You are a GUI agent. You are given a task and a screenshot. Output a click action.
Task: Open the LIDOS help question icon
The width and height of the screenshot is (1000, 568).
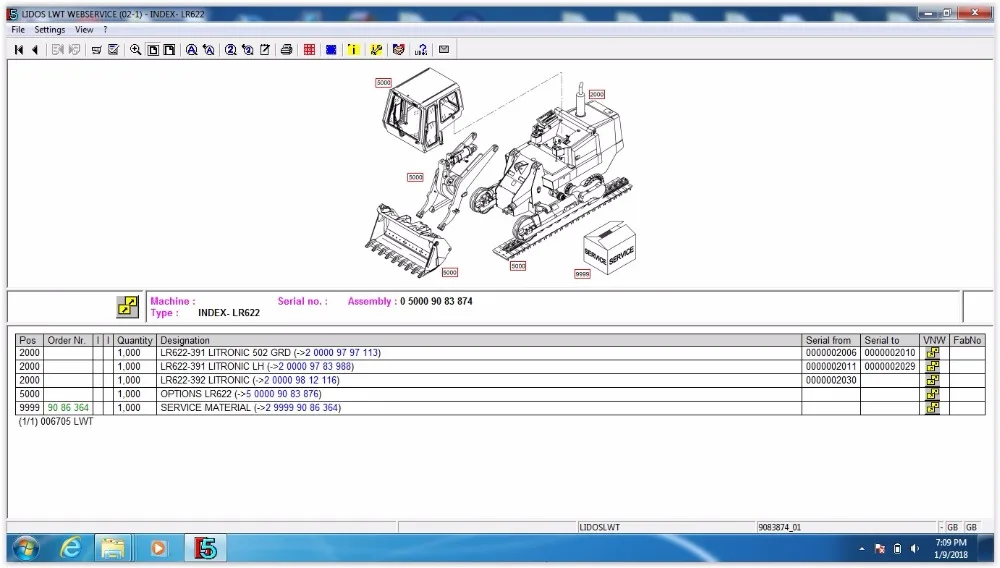[421, 50]
